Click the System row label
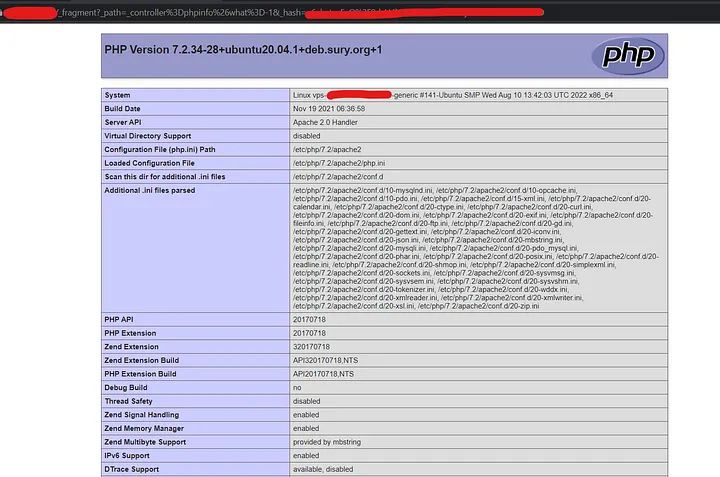Screen dimensions: 720x477 (x=117, y=95)
